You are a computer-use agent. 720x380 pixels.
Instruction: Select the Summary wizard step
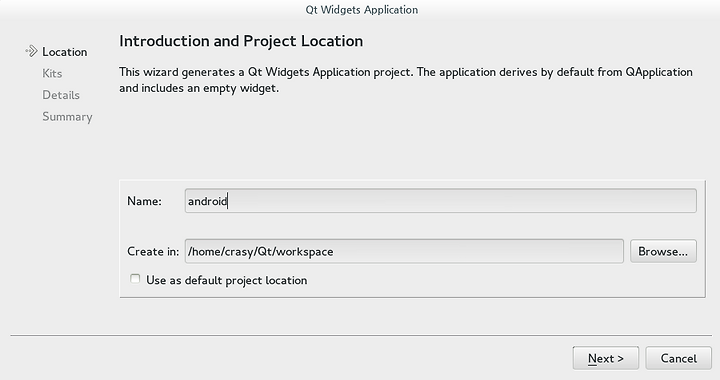tap(67, 117)
